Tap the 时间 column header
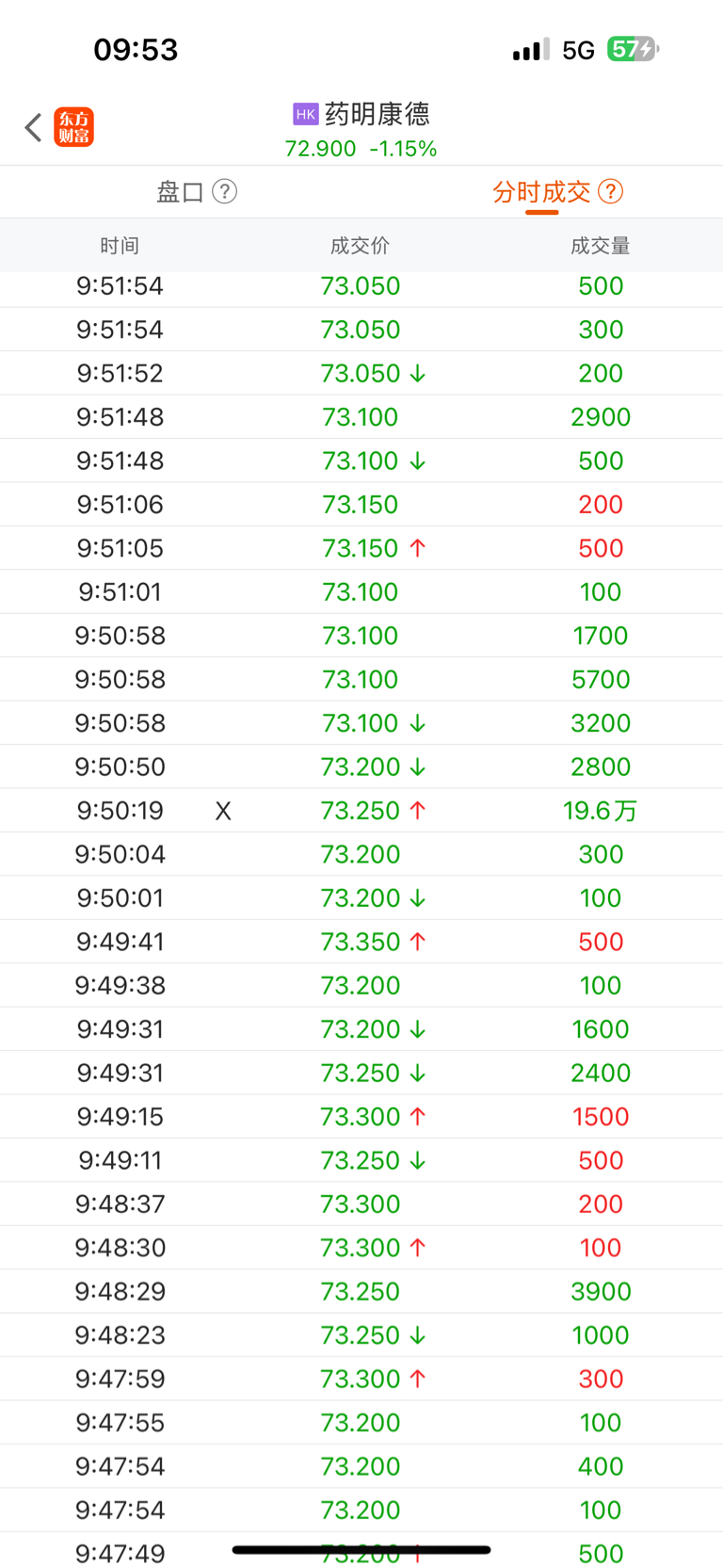This screenshot has height=1568, width=723. pyautogui.click(x=120, y=246)
